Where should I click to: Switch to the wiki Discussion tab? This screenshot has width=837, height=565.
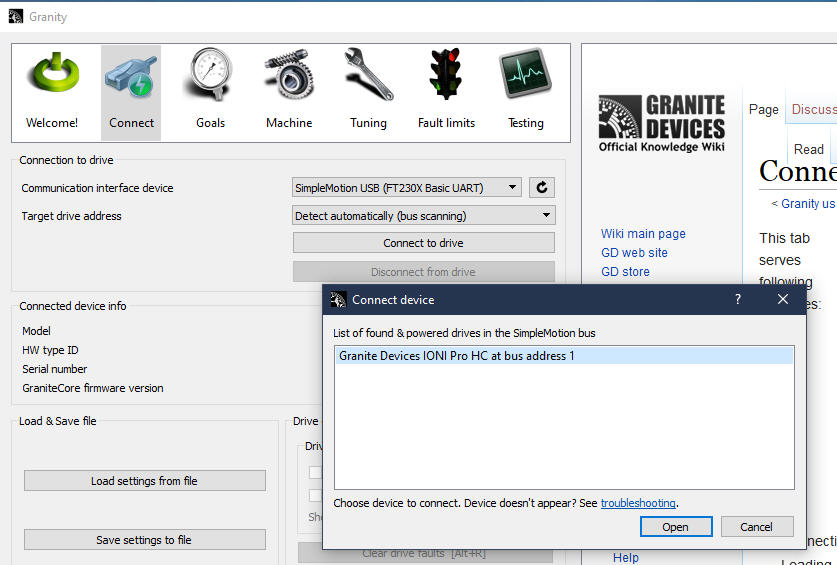(x=814, y=109)
